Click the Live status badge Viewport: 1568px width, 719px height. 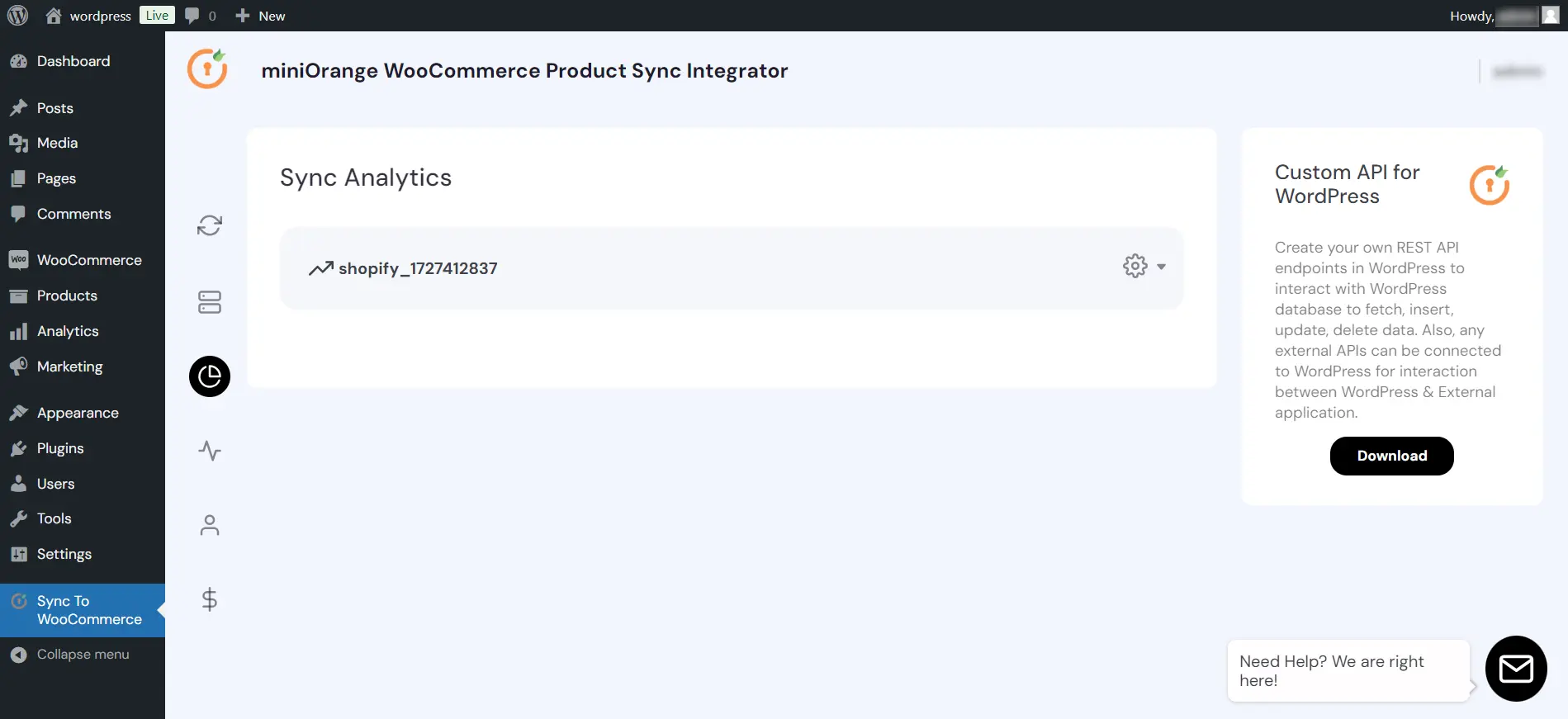coord(157,16)
